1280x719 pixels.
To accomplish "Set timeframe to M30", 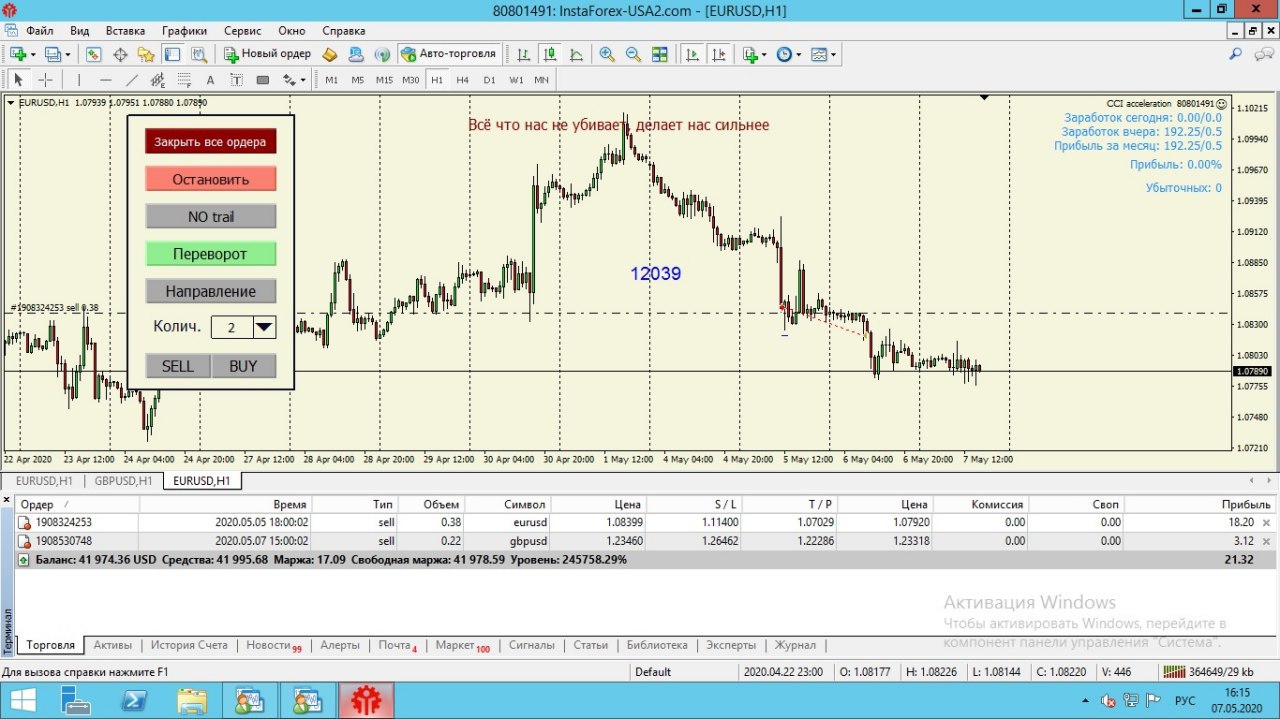I will (410, 80).
